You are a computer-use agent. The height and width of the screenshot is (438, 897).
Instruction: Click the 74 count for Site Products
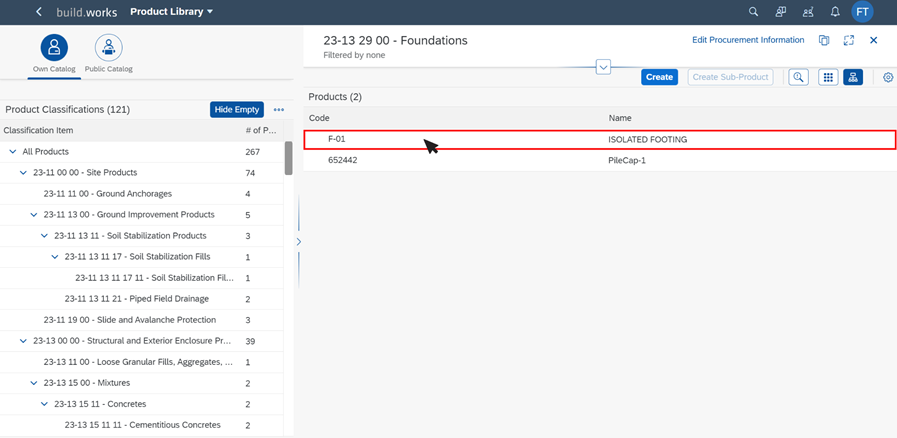pyautogui.click(x=250, y=173)
